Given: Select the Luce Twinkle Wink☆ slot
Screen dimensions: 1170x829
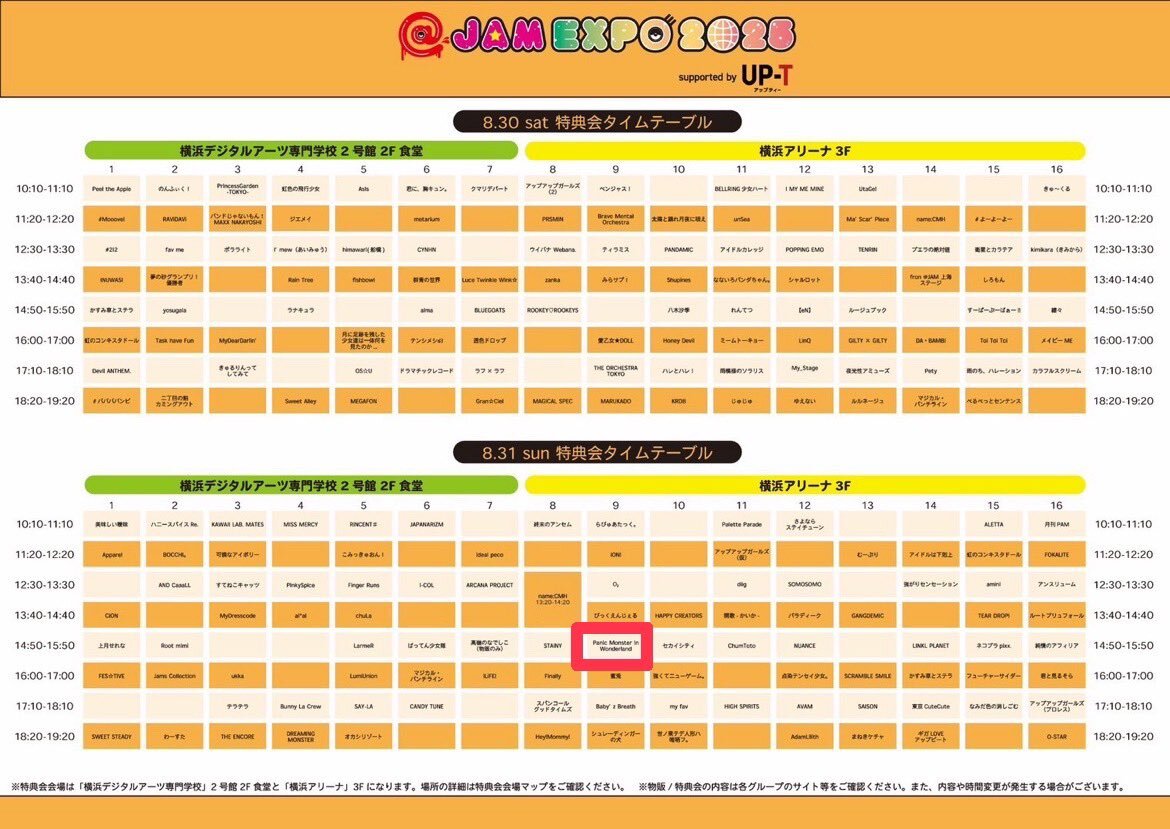Looking at the screenshot, I should (x=489, y=280).
